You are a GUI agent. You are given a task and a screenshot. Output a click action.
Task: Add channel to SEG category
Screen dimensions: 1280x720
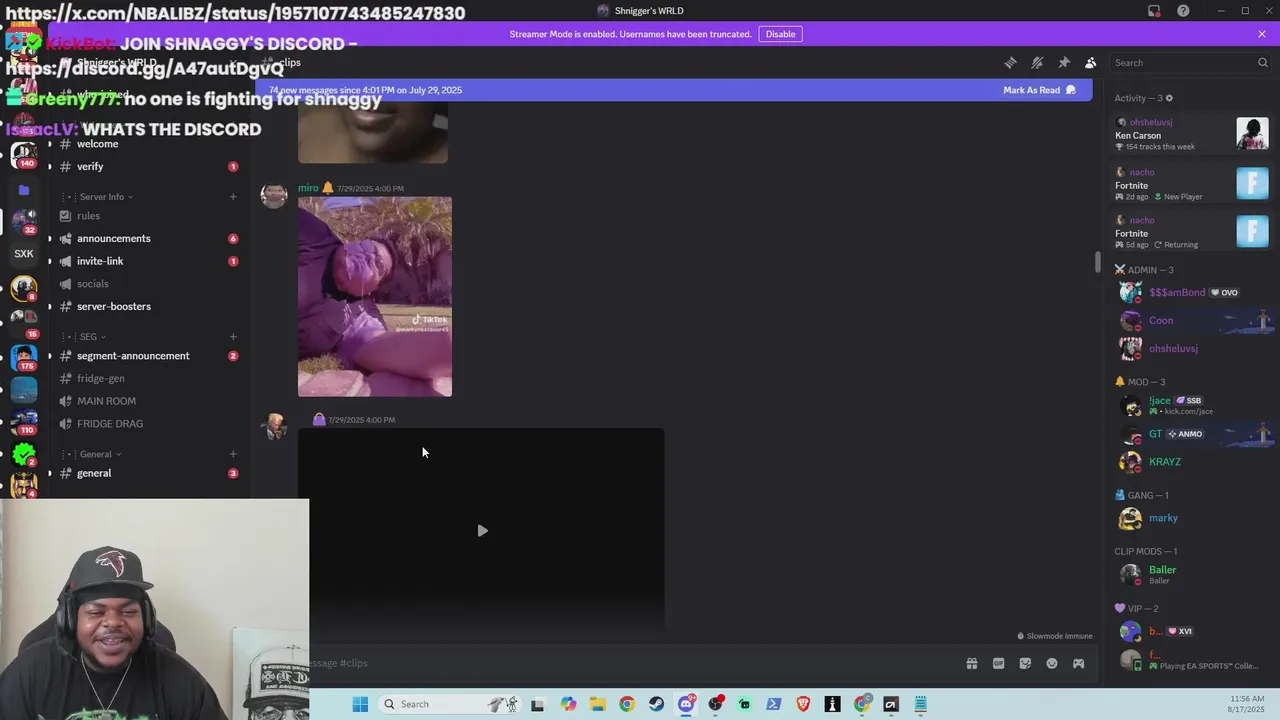point(233,337)
